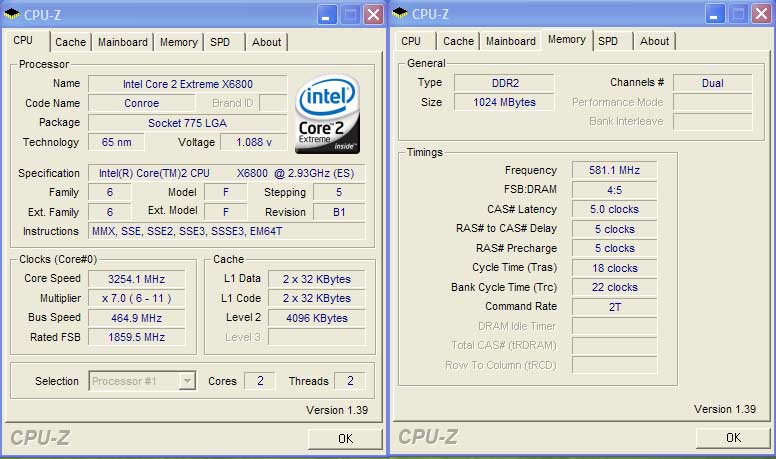Click the Core Speed value '3254.1 MHz'

(137, 279)
